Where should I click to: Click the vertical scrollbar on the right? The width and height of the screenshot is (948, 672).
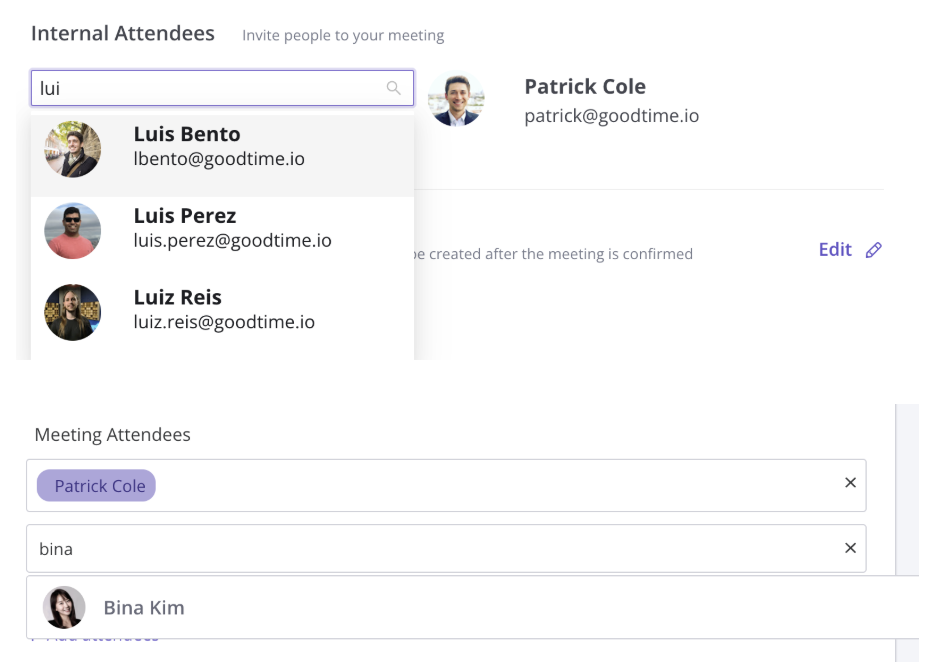907,532
